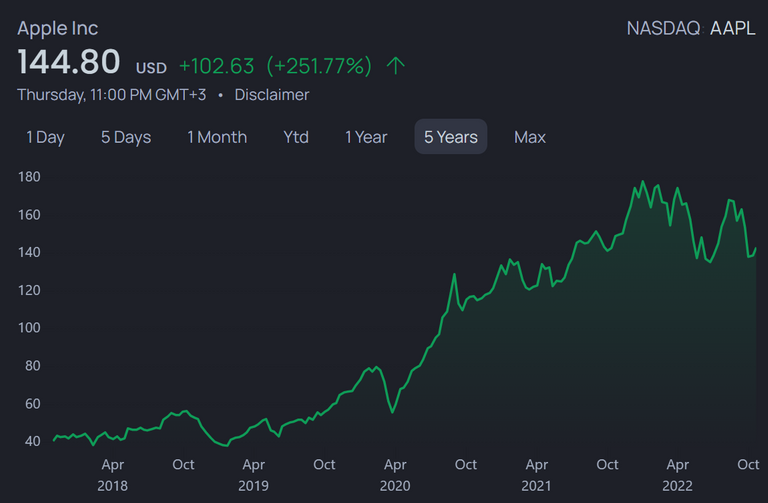Click the Apple Inc company name

click(58, 28)
